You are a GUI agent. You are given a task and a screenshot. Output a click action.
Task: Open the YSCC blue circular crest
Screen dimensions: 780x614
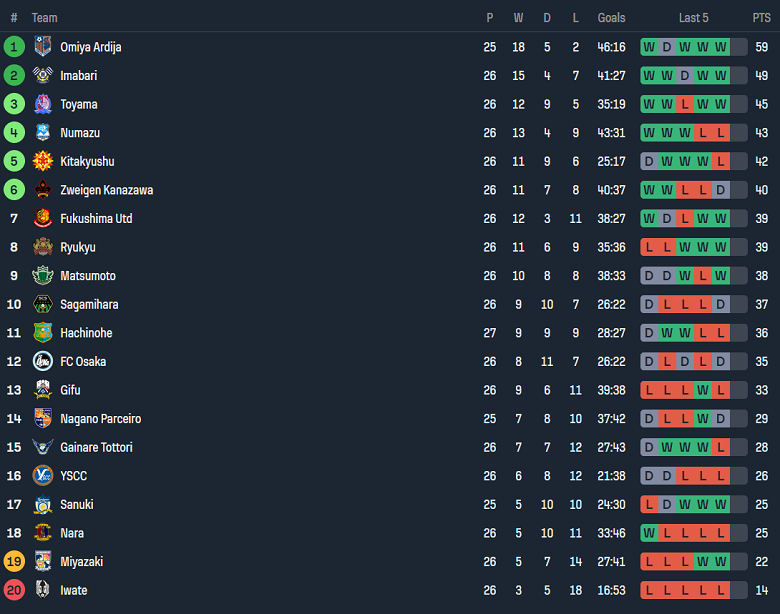(x=42, y=476)
